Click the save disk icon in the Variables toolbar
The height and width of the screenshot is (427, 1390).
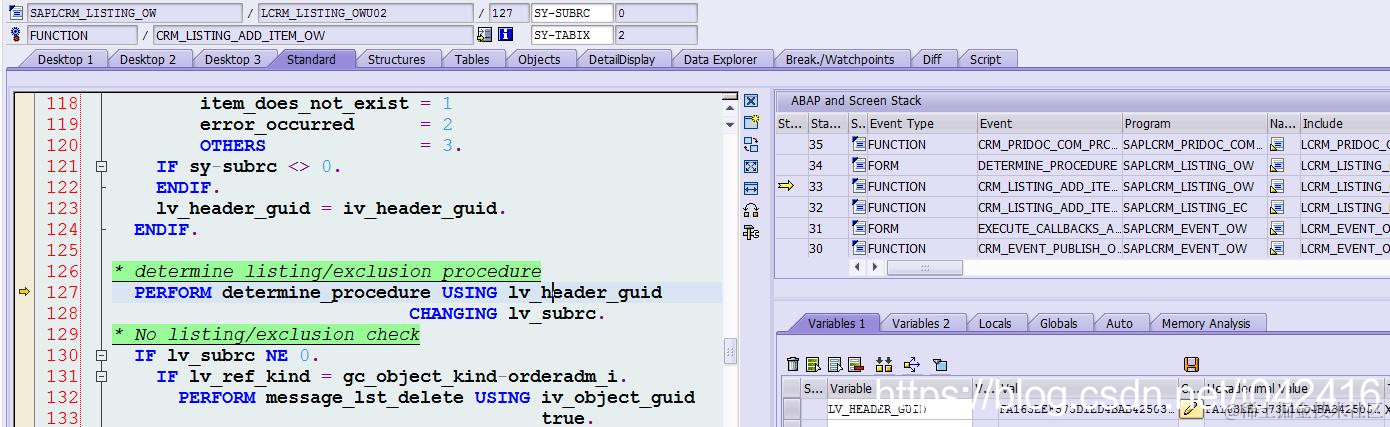(x=1191, y=364)
